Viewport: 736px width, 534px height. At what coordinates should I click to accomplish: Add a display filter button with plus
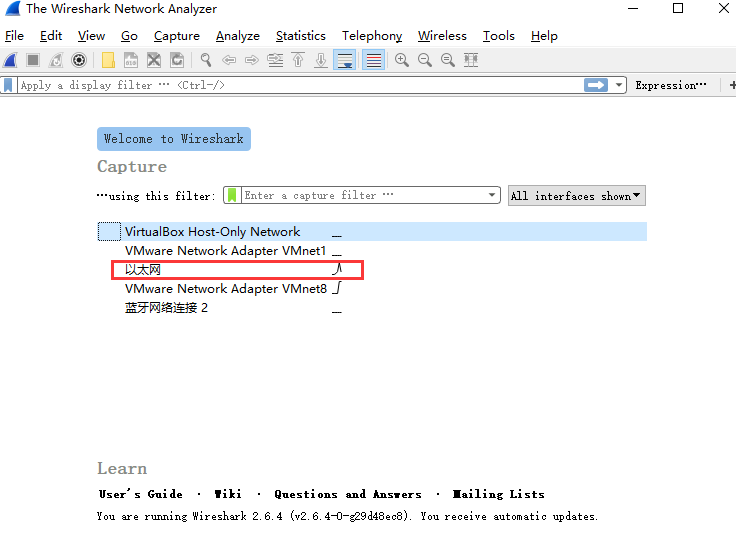[x=732, y=85]
